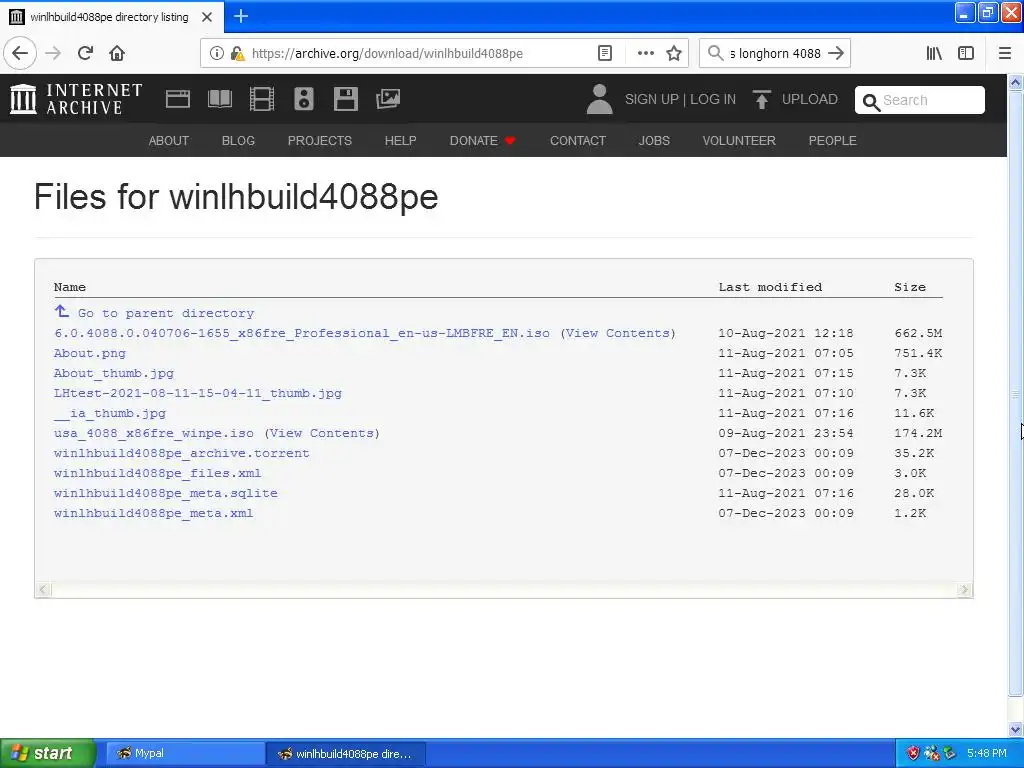The image size is (1024, 768).
Task: Click the SIGN UP link
Action: pos(652,99)
